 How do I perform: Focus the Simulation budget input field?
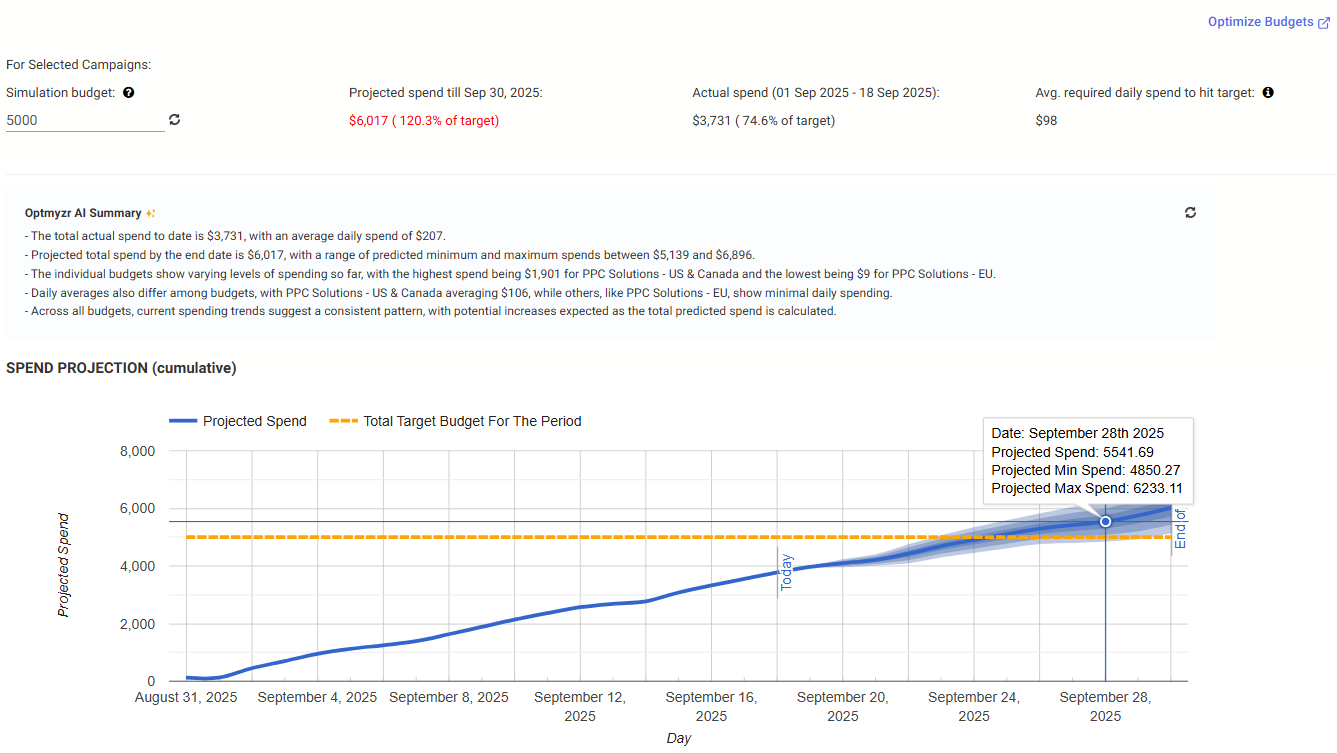click(84, 120)
